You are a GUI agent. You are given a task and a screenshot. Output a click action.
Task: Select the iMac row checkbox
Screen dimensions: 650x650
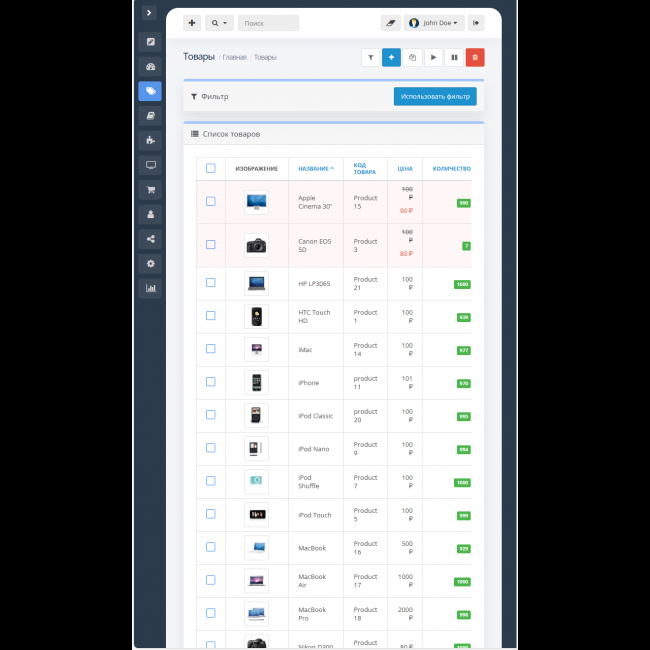210,349
